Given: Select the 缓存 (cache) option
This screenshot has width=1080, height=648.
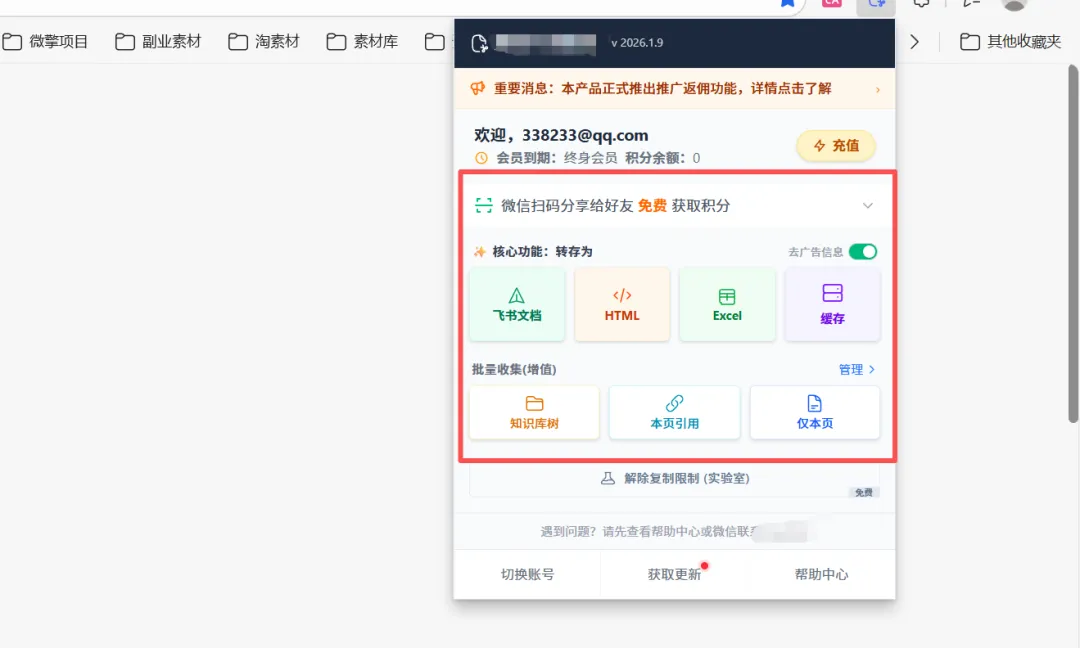Looking at the screenshot, I should point(832,304).
